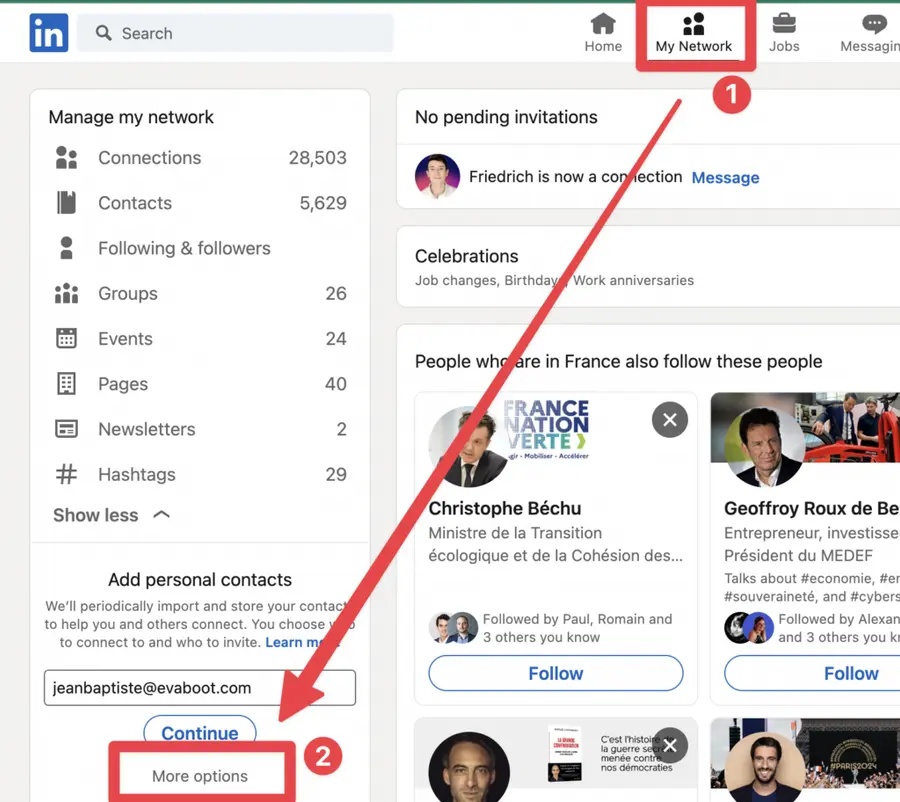
Task: Open the Jobs section icon
Action: 784,24
